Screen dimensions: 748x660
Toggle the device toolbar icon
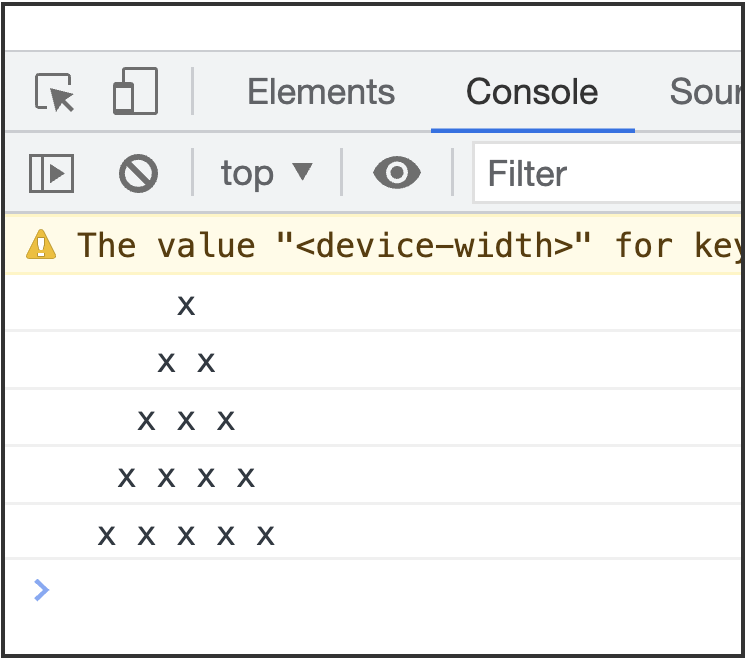coord(135,93)
